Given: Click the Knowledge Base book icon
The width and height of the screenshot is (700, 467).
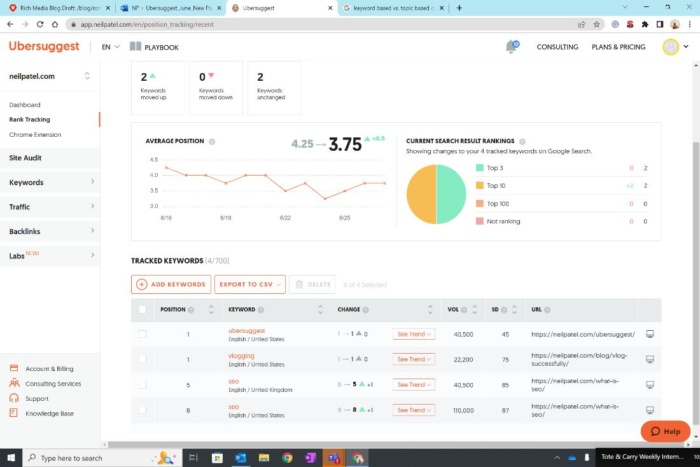Looking at the screenshot, I should click(13, 413).
